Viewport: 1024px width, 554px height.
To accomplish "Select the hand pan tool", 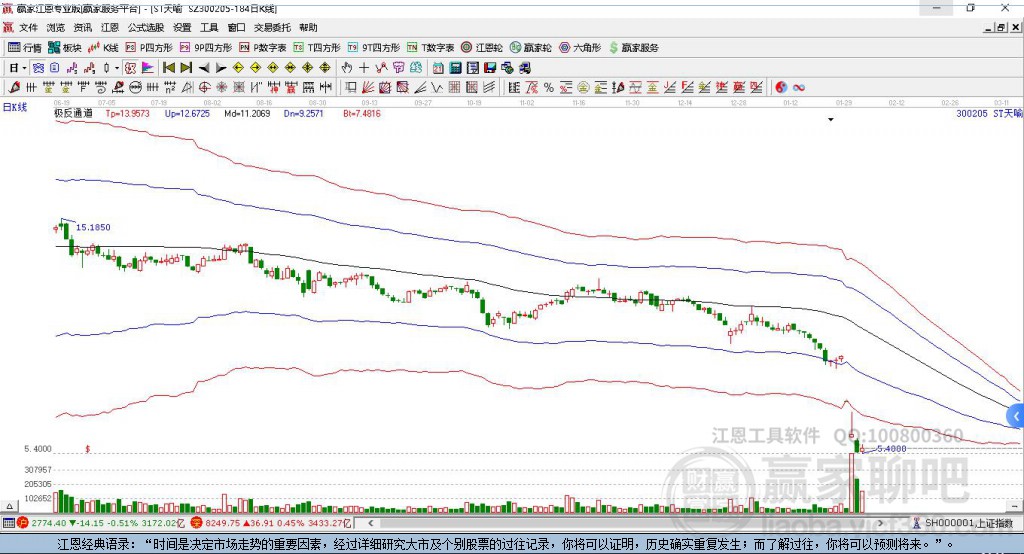I will (346, 68).
